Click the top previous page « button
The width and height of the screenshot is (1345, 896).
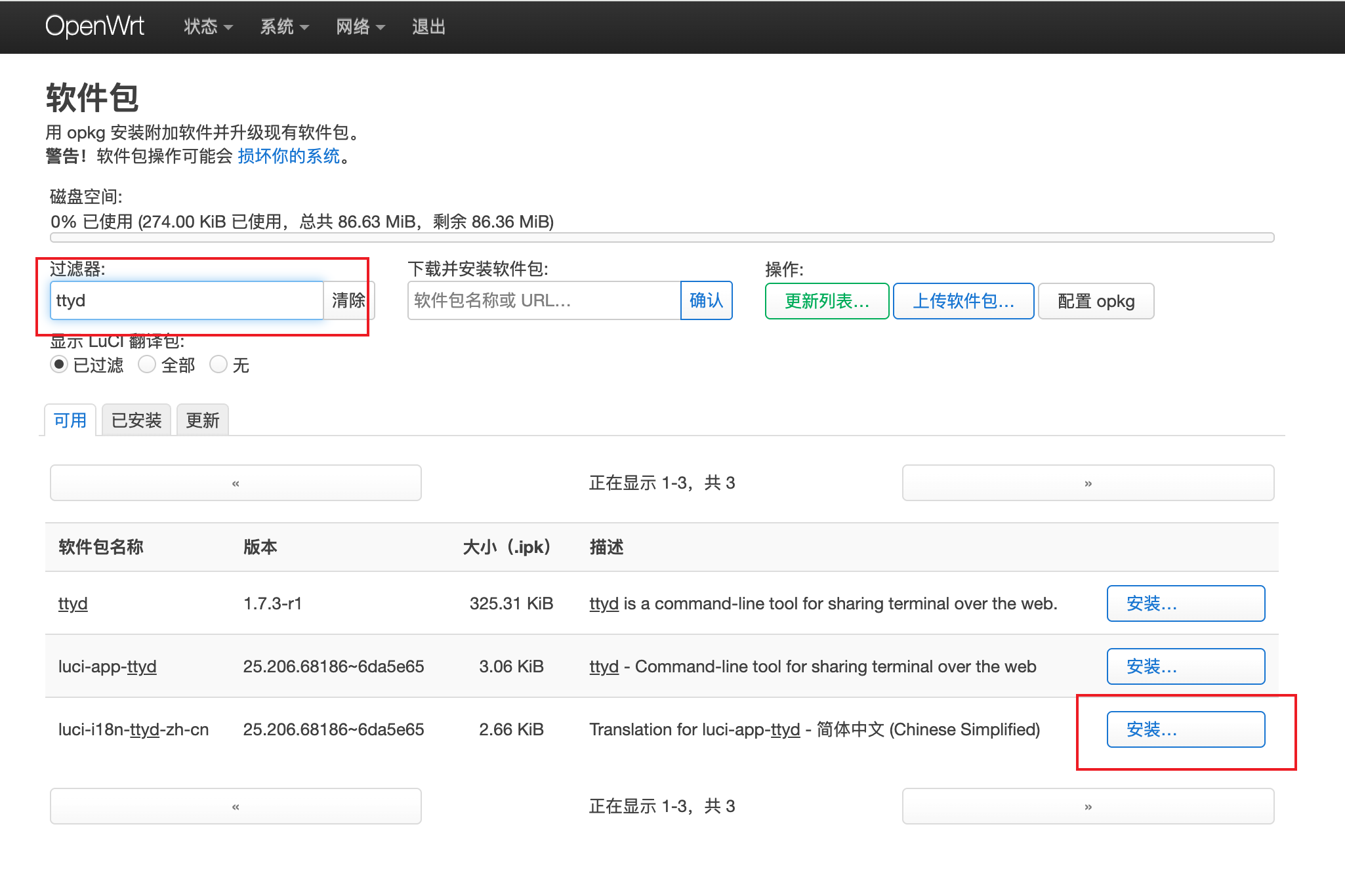tap(236, 483)
